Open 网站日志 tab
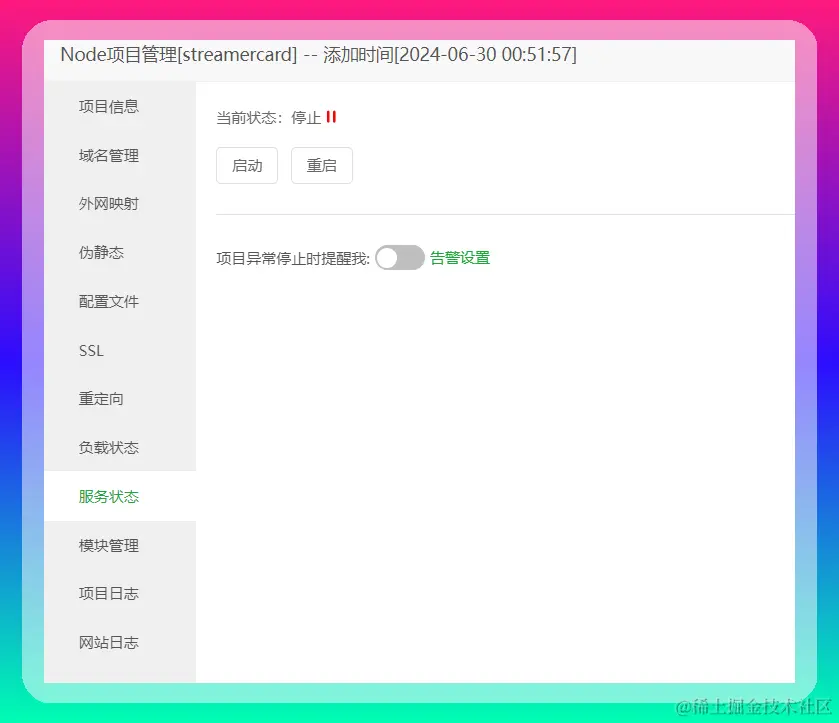Viewport: 839px width, 723px height. (x=120, y=642)
